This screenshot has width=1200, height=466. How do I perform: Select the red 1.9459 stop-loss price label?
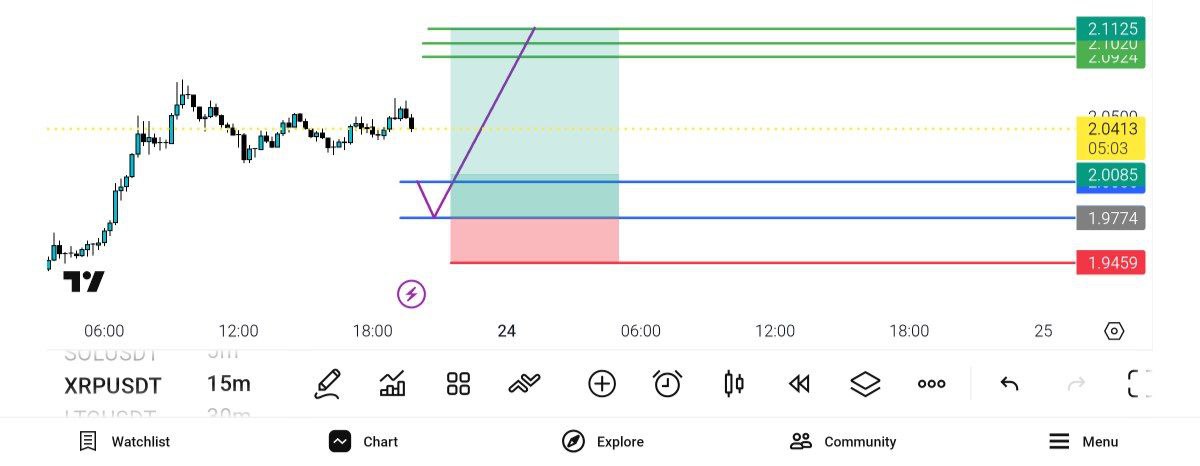(x=1110, y=263)
